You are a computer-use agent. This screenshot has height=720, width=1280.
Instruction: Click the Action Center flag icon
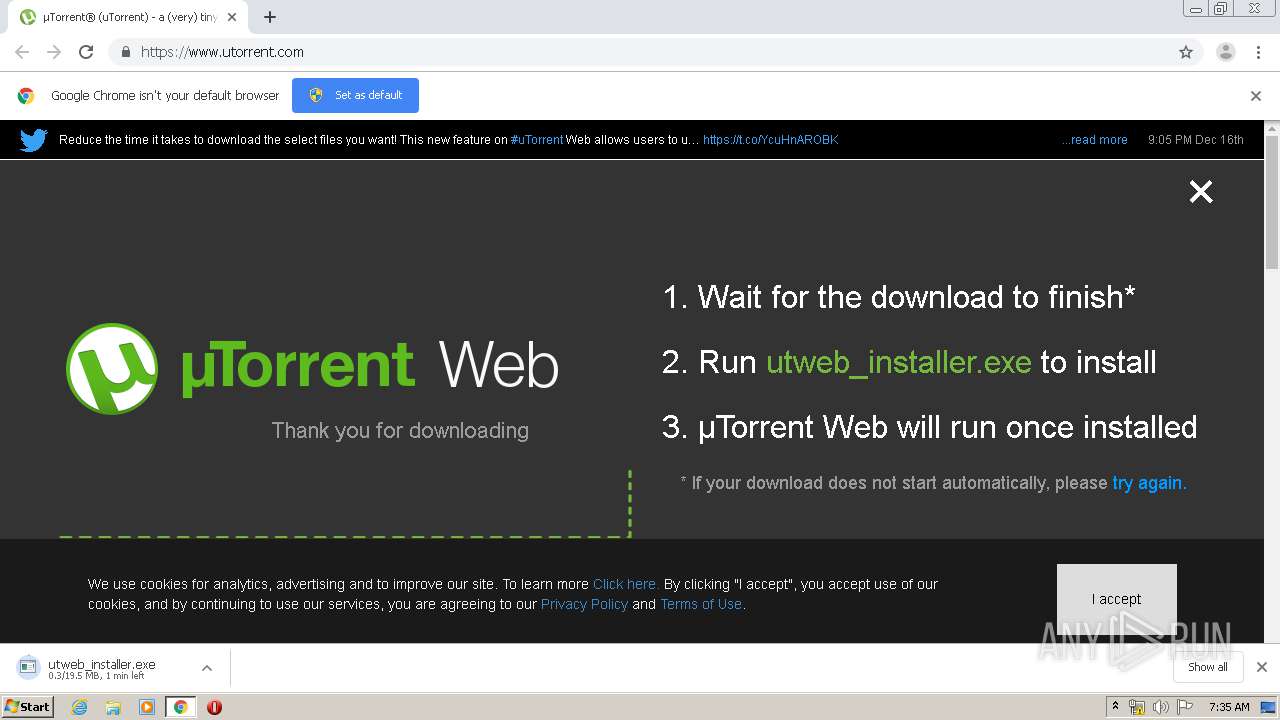(x=1185, y=707)
